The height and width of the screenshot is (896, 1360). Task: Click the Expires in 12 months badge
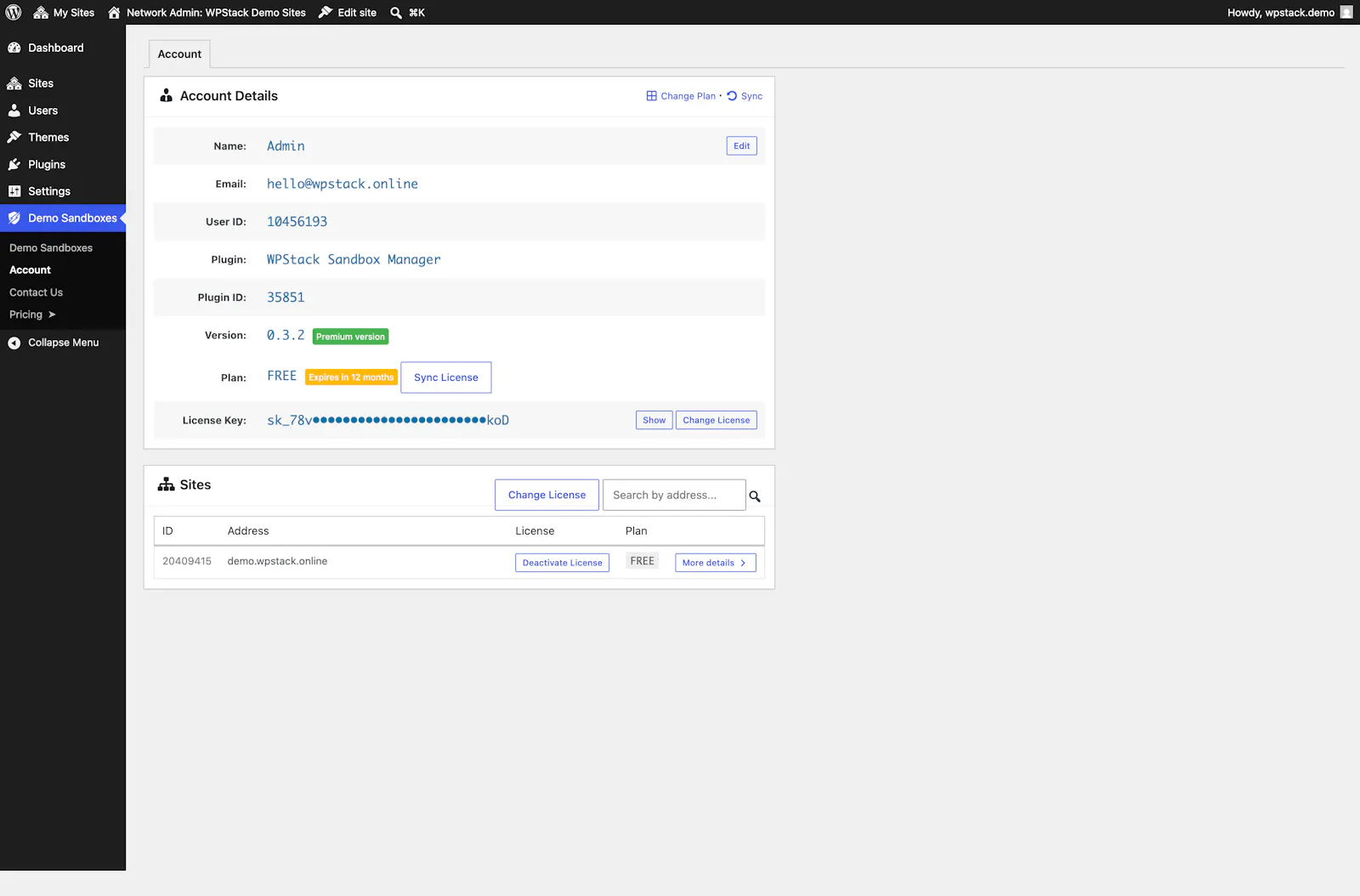click(351, 377)
